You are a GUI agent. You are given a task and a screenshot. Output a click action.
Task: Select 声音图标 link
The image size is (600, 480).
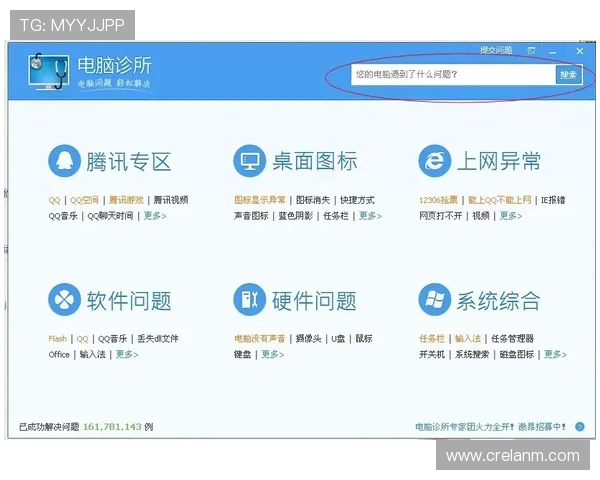[251, 216]
